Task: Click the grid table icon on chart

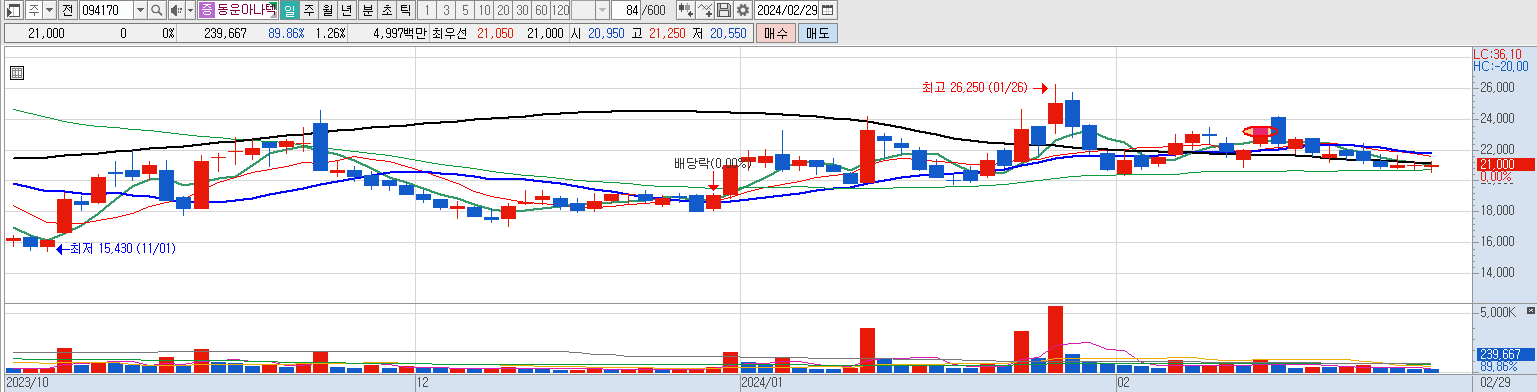Action: pyautogui.click(x=16, y=72)
